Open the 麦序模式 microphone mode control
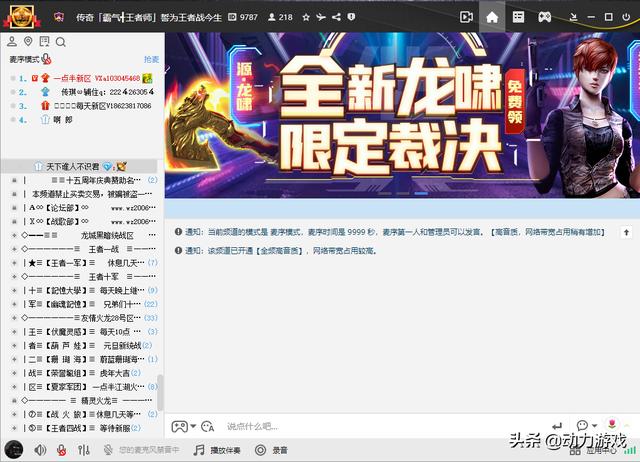The height and width of the screenshot is (462, 640). point(31,59)
